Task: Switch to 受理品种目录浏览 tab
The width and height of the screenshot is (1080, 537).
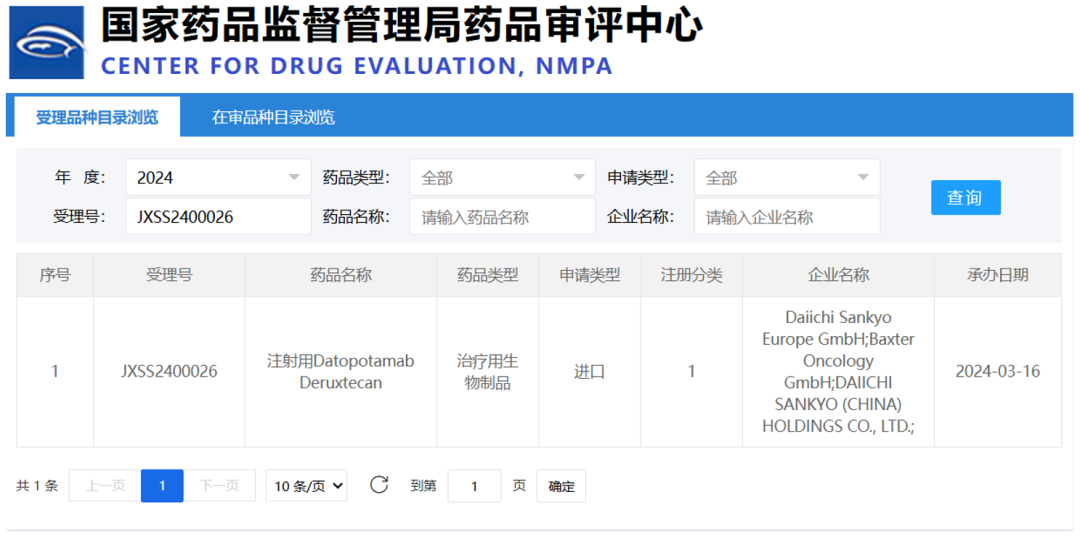Action: click(97, 117)
